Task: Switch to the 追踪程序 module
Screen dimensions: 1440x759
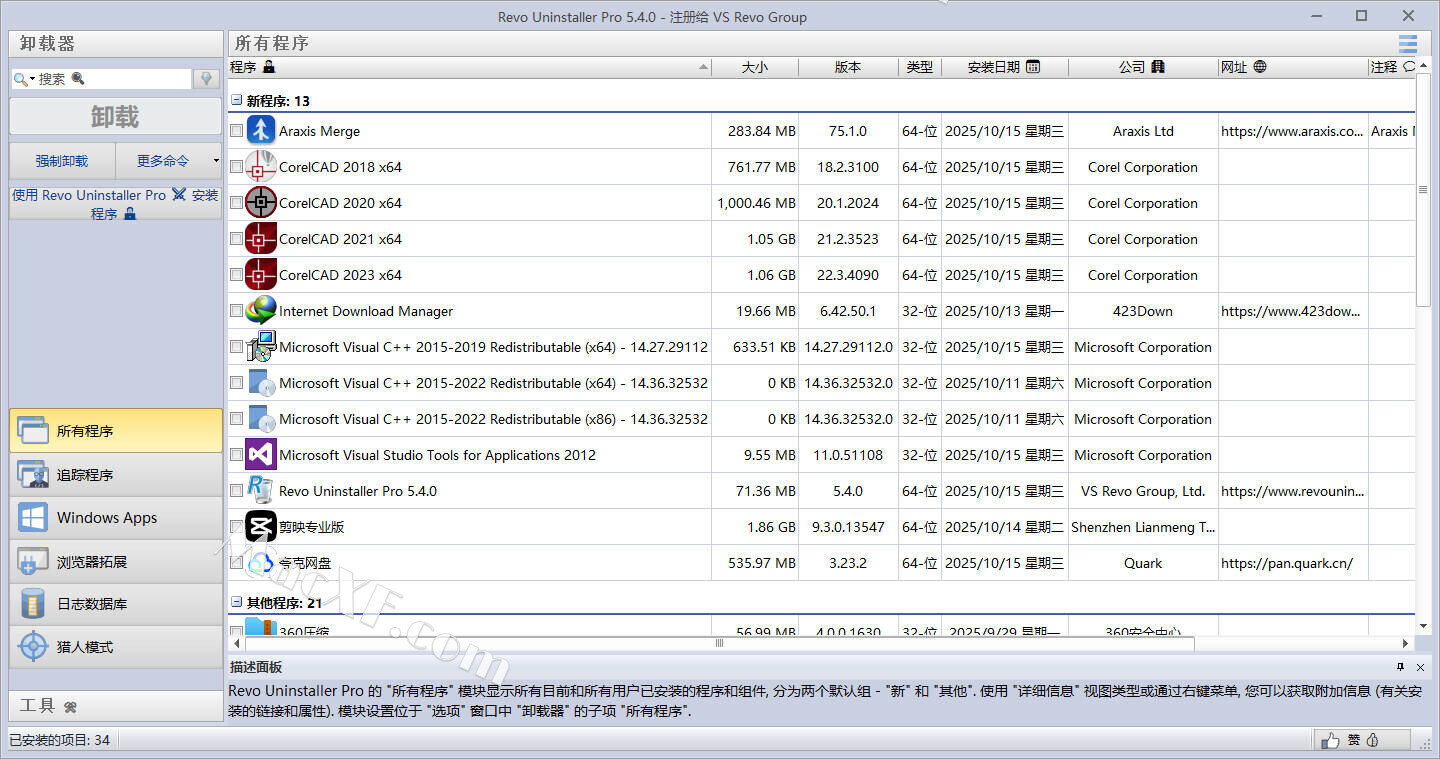Action: tap(116, 475)
